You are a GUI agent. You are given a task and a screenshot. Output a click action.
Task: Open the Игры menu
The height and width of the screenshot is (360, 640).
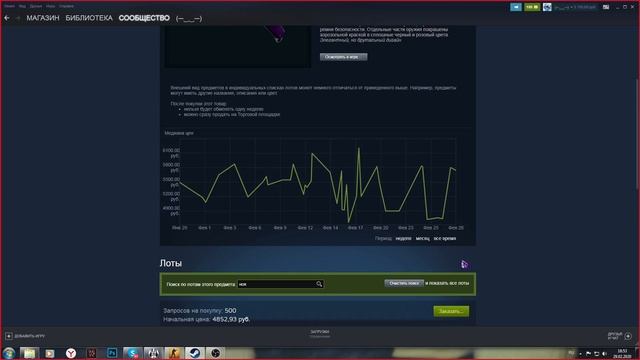[x=50, y=6]
